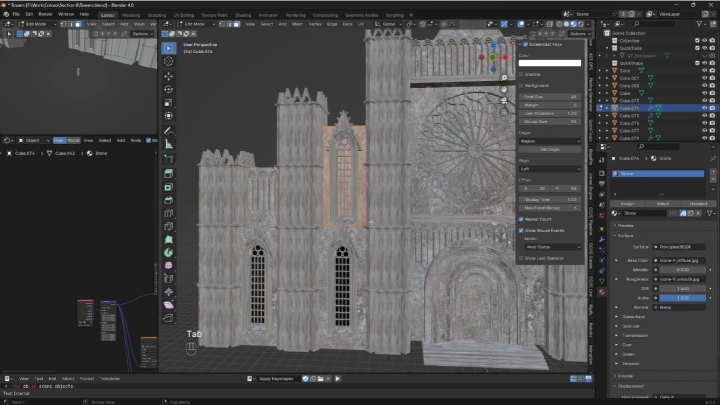Select the Loop Cut tool
The image size is (720, 405).
(x=169, y=213)
